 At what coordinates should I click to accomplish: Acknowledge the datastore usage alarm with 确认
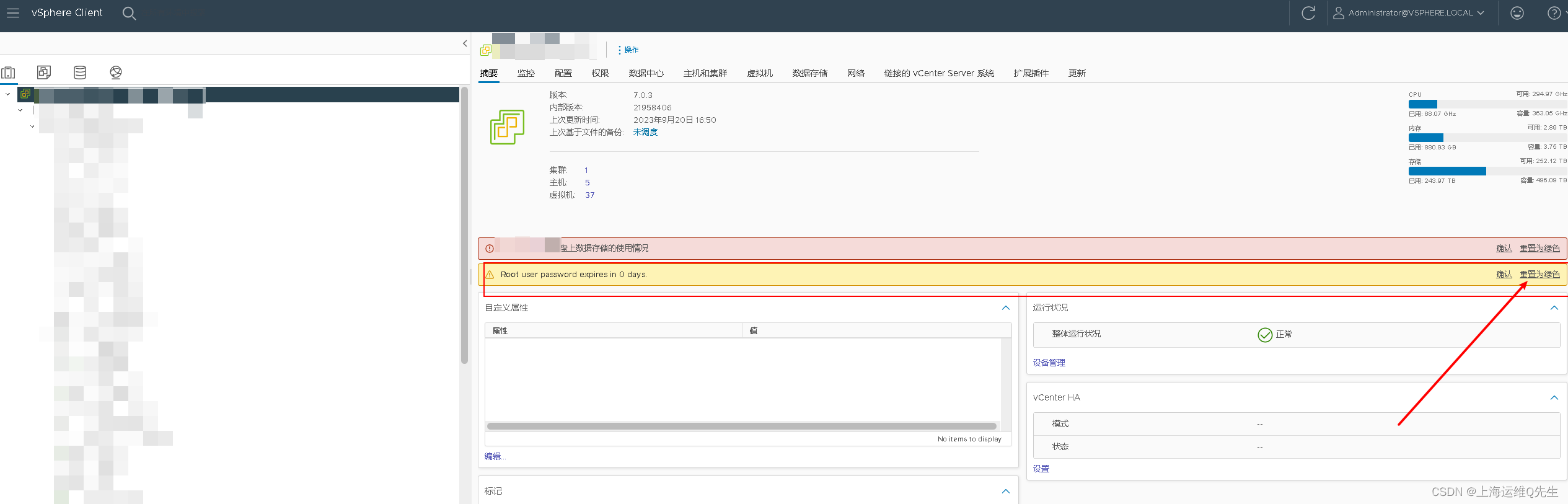pyautogui.click(x=1504, y=249)
